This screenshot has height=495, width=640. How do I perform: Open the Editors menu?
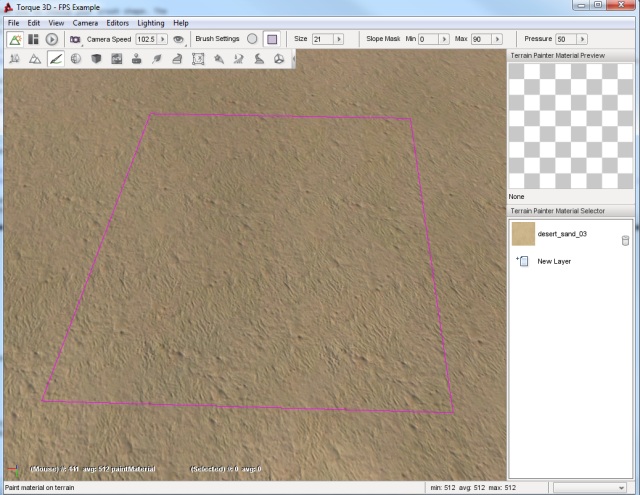pos(117,22)
